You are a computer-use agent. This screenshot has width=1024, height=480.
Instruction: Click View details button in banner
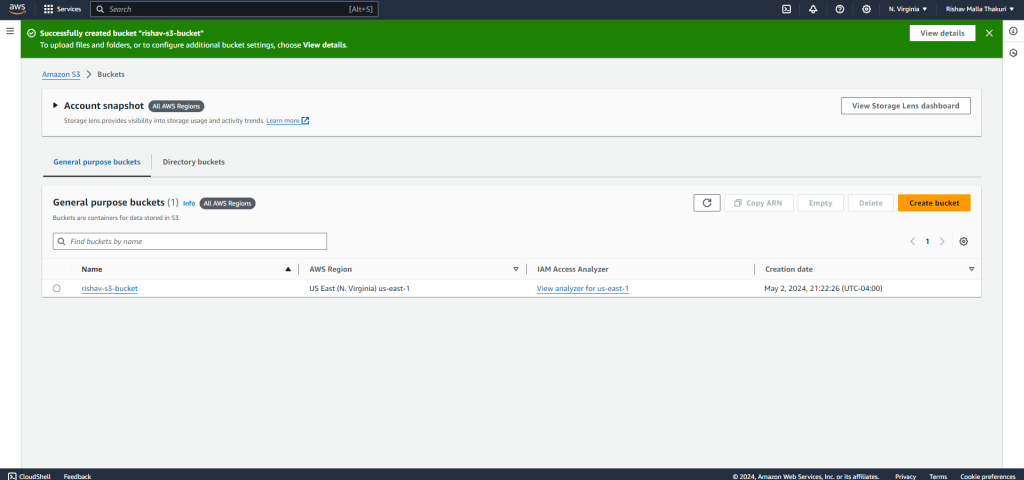pyautogui.click(x=942, y=33)
